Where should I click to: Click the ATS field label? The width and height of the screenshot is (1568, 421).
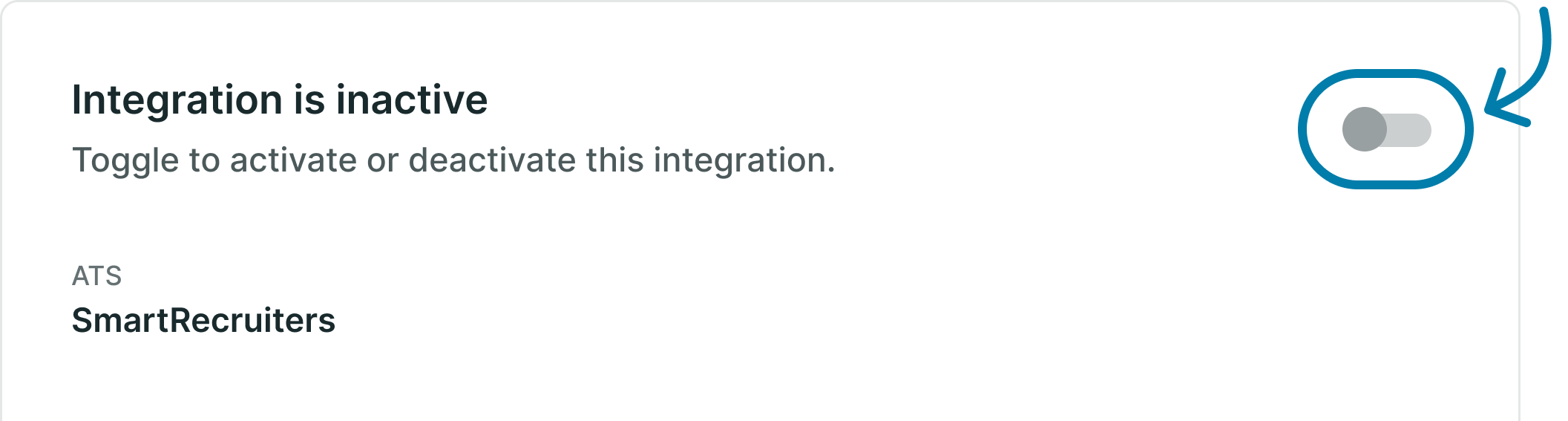96,276
